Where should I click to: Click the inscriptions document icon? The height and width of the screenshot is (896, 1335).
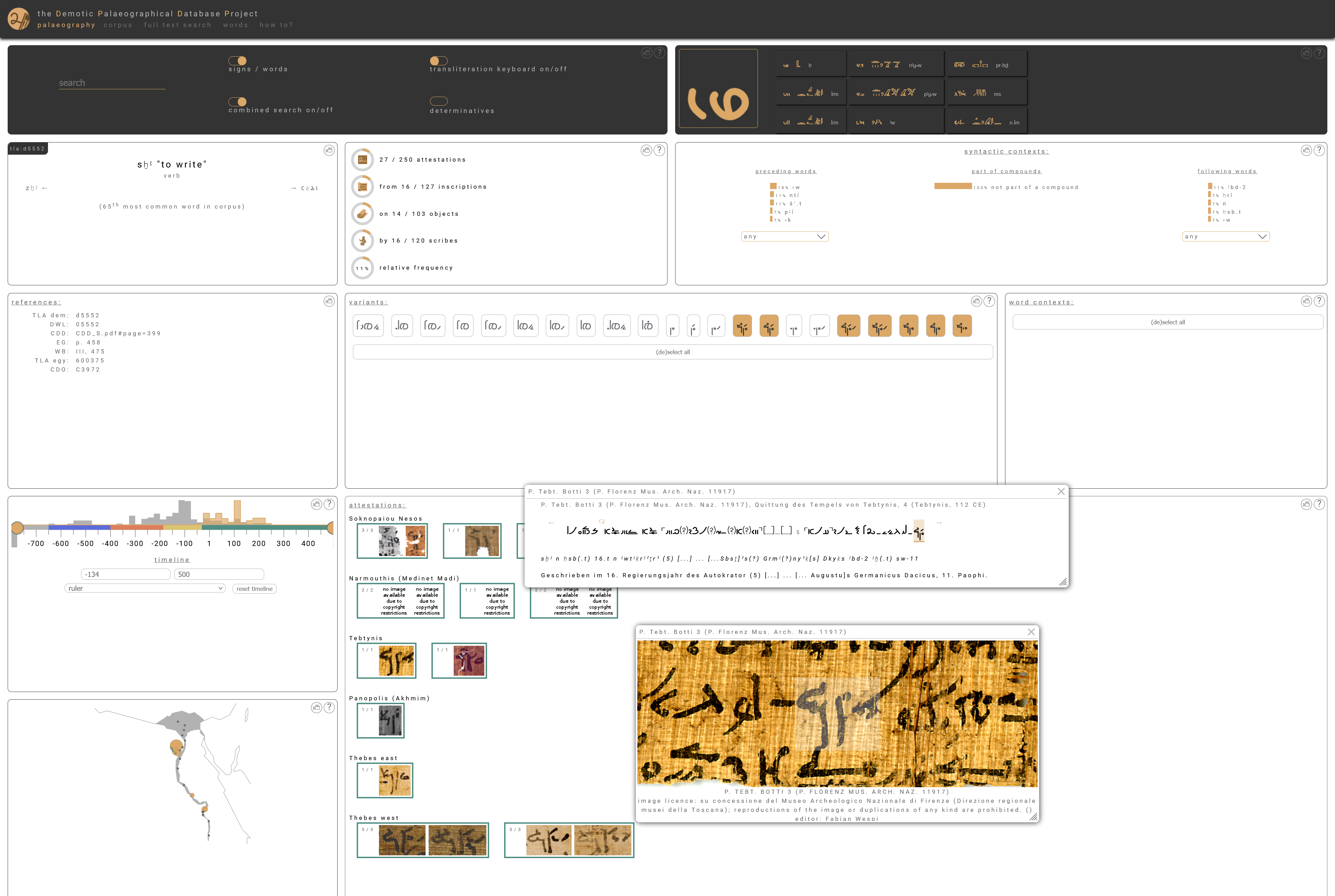(362, 186)
